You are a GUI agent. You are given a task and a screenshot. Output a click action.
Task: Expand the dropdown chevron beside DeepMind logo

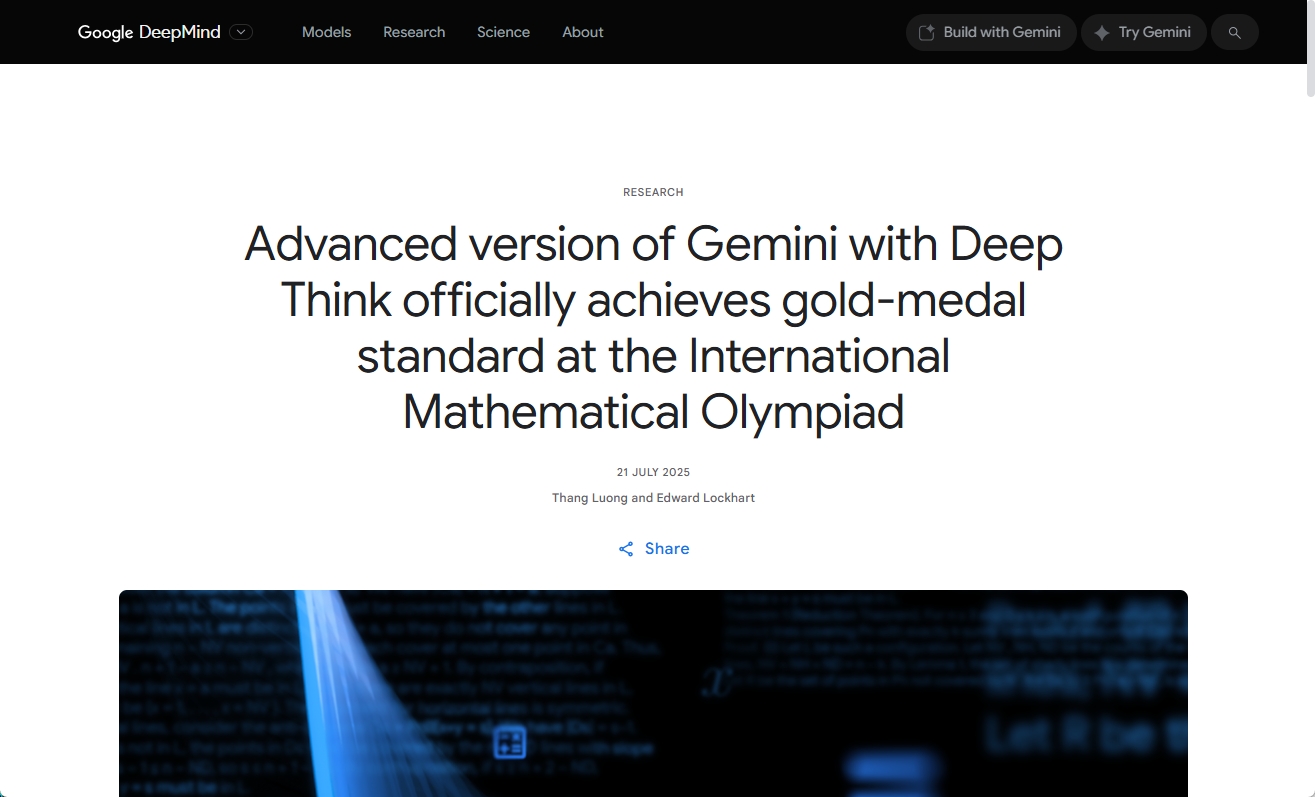point(241,32)
